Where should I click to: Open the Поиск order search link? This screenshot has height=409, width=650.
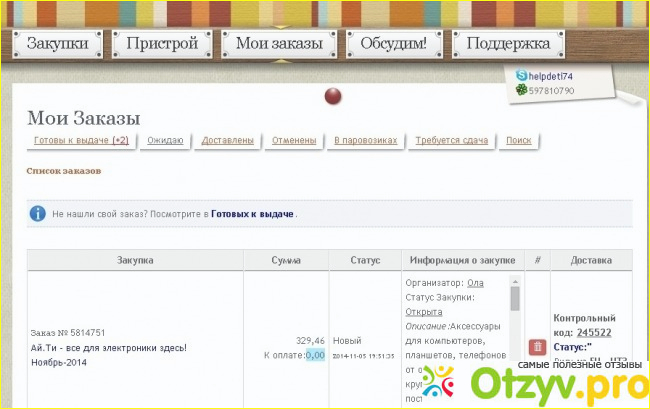click(x=519, y=141)
